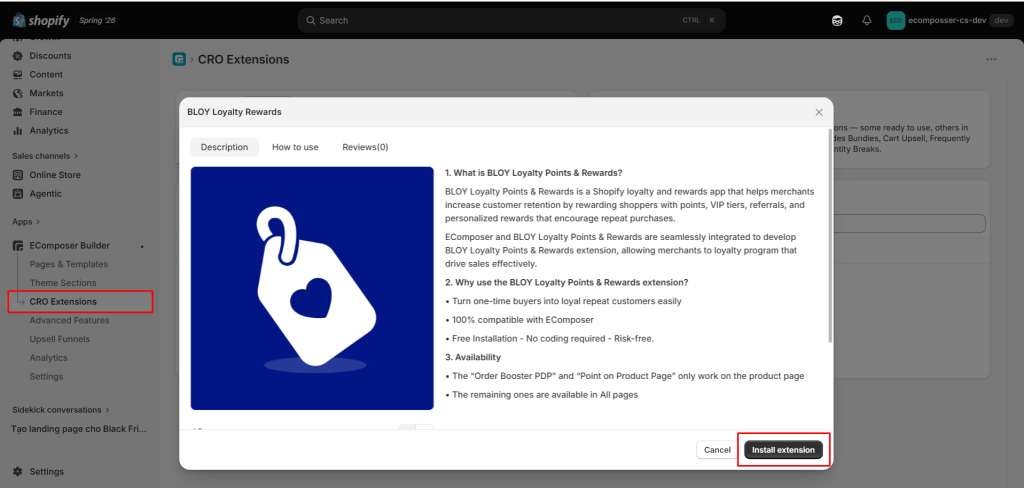Click the 'What is BLOY Loyalty Points & Rewards?' heading

tap(534, 173)
